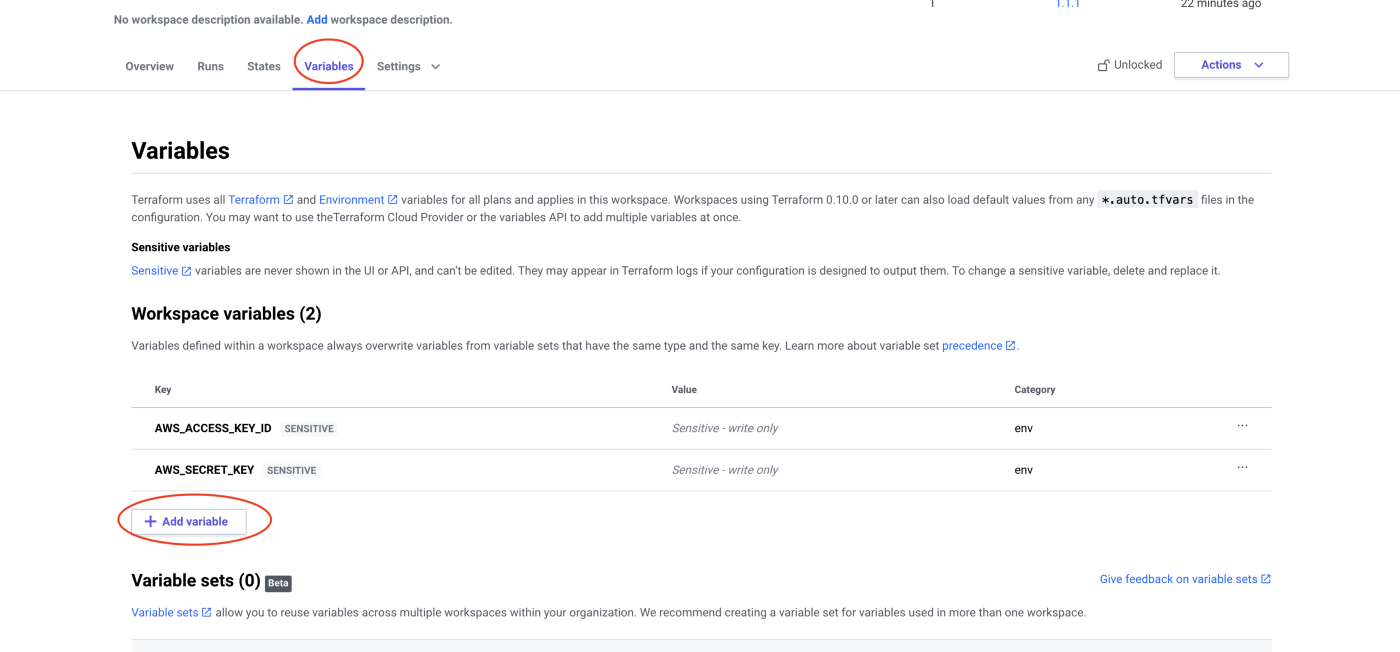The image size is (1400, 652).
Task: Click external link icon next to Terraform
Action: pos(288,200)
